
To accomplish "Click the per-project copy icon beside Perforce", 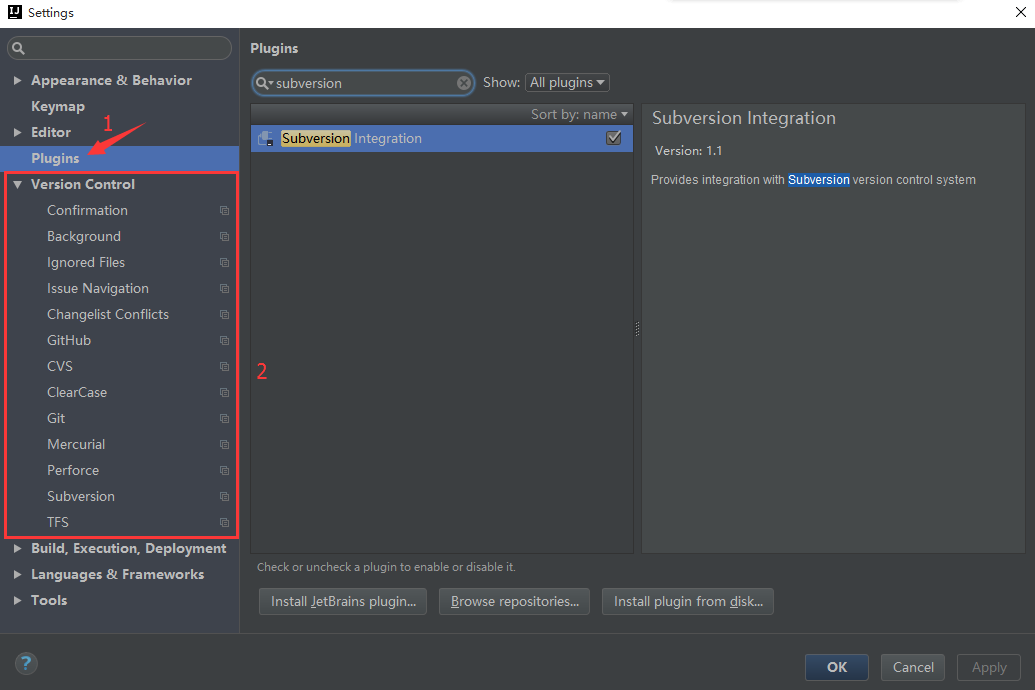I will pos(224,470).
